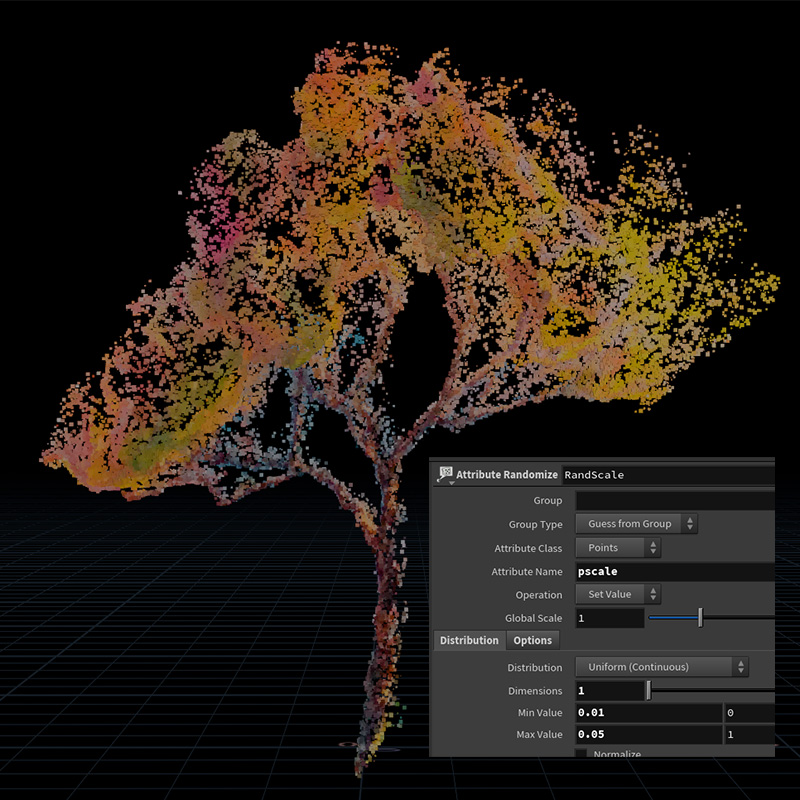Click the Attribute Randomize title label

[508, 474]
